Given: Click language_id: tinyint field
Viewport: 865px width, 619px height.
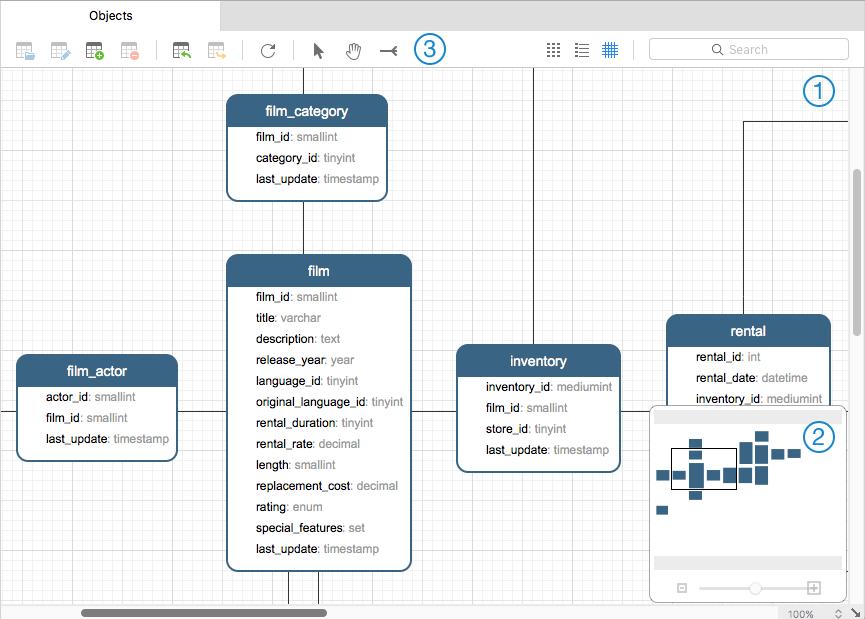Looking at the screenshot, I should (x=307, y=381).
